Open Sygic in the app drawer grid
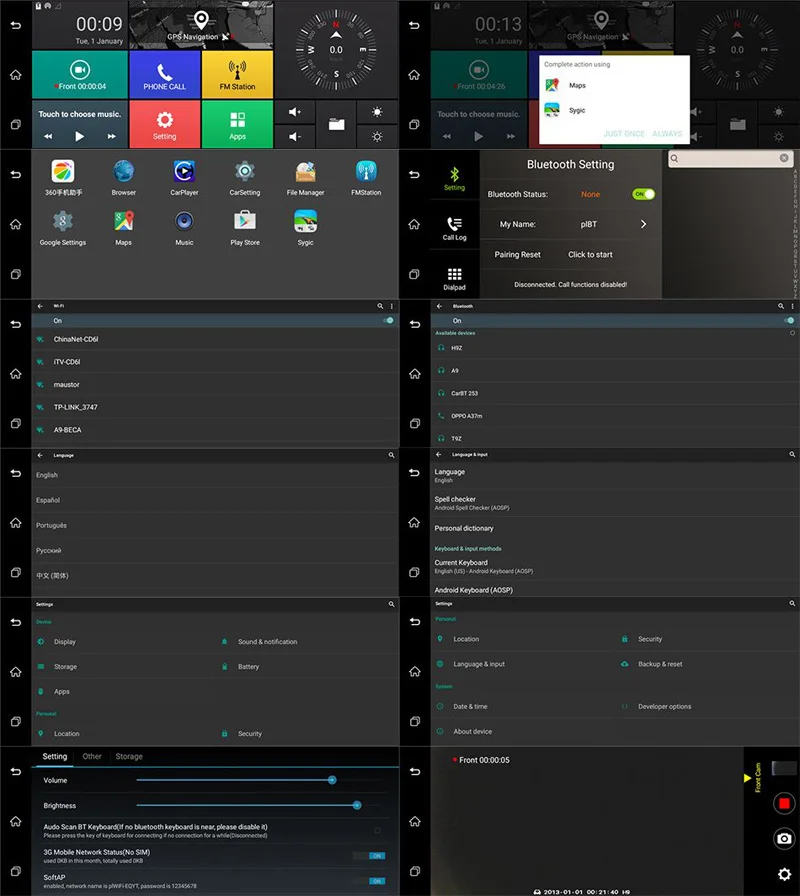This screenshot has width=800, height=896. point(305,227)
